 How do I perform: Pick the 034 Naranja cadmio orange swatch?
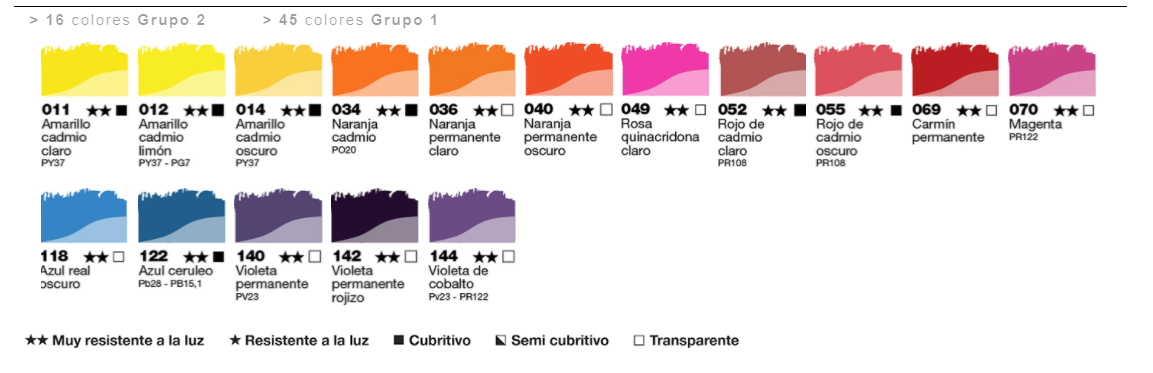374,70
